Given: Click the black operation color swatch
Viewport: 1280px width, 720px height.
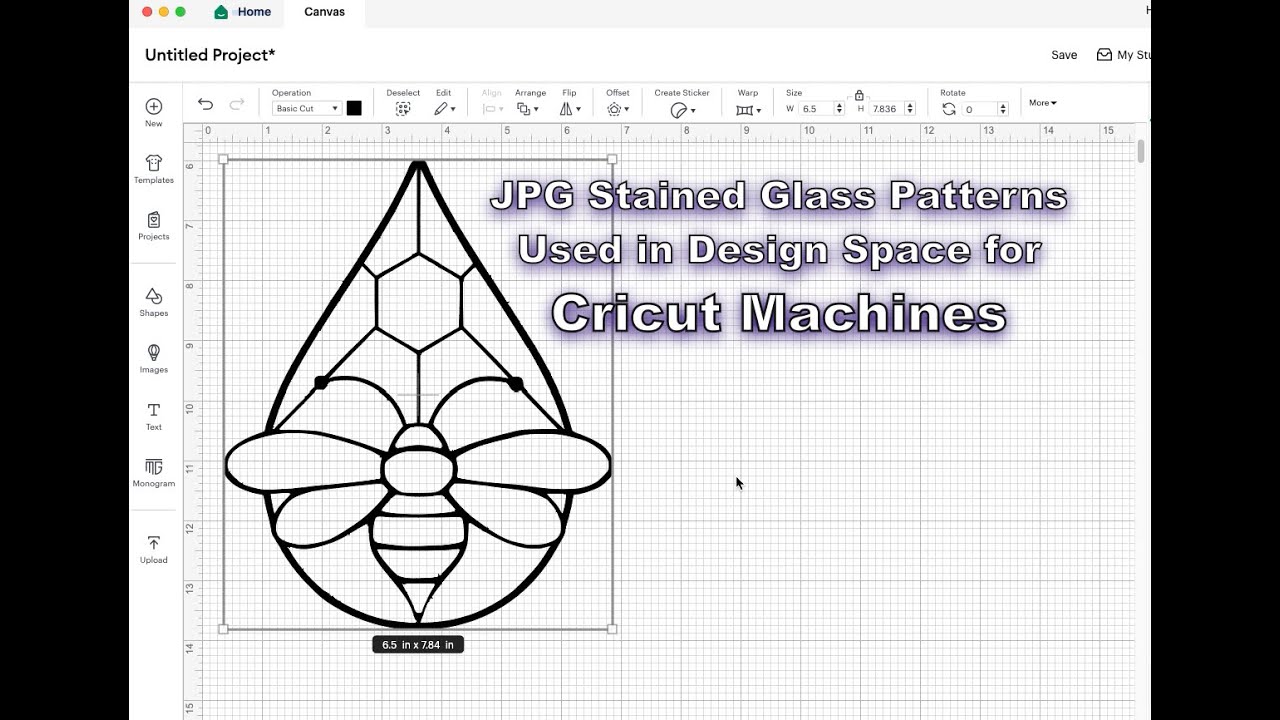Looking at the screenshot, I should tap(354, 109).
